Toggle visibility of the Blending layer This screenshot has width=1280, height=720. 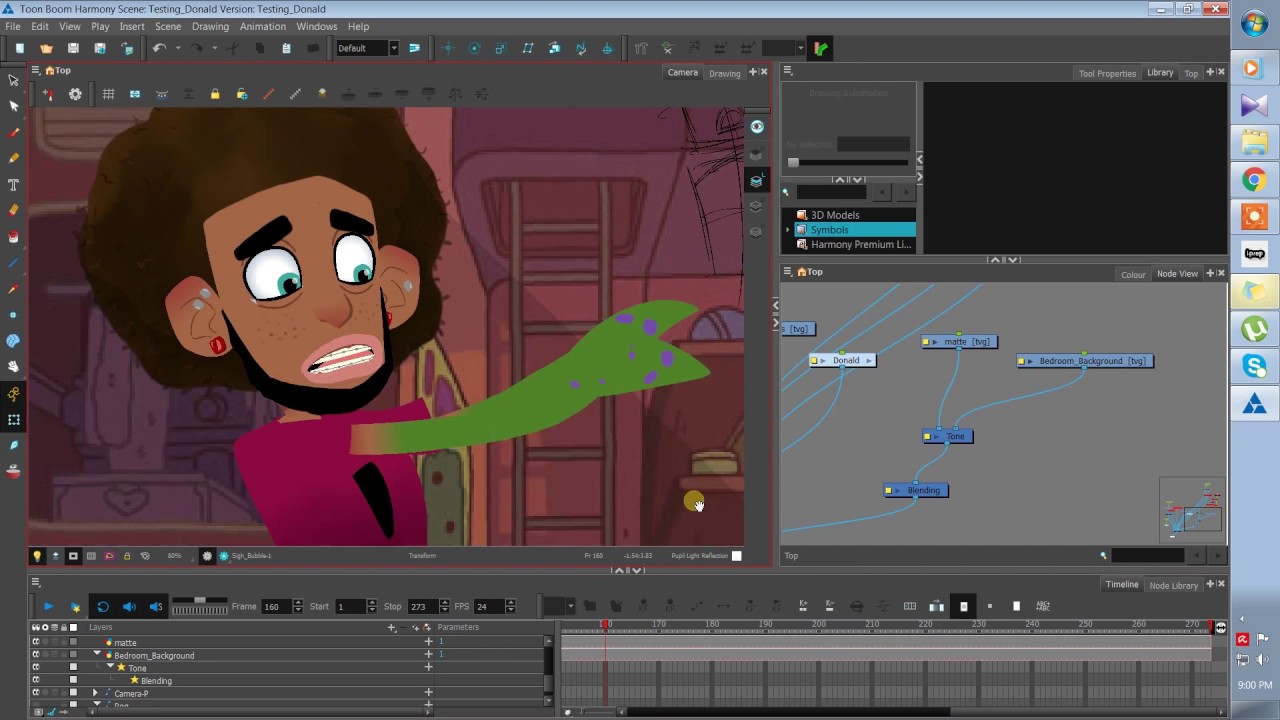pos(36,680)
